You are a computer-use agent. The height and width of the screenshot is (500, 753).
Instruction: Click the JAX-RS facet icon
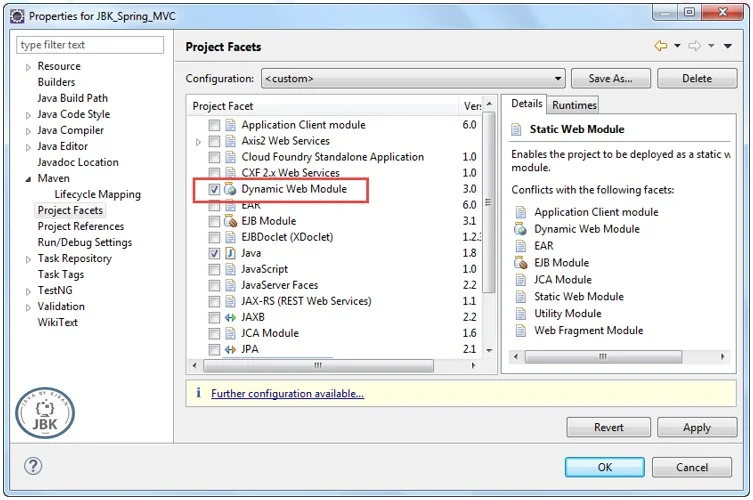click(x=231, y=301)
